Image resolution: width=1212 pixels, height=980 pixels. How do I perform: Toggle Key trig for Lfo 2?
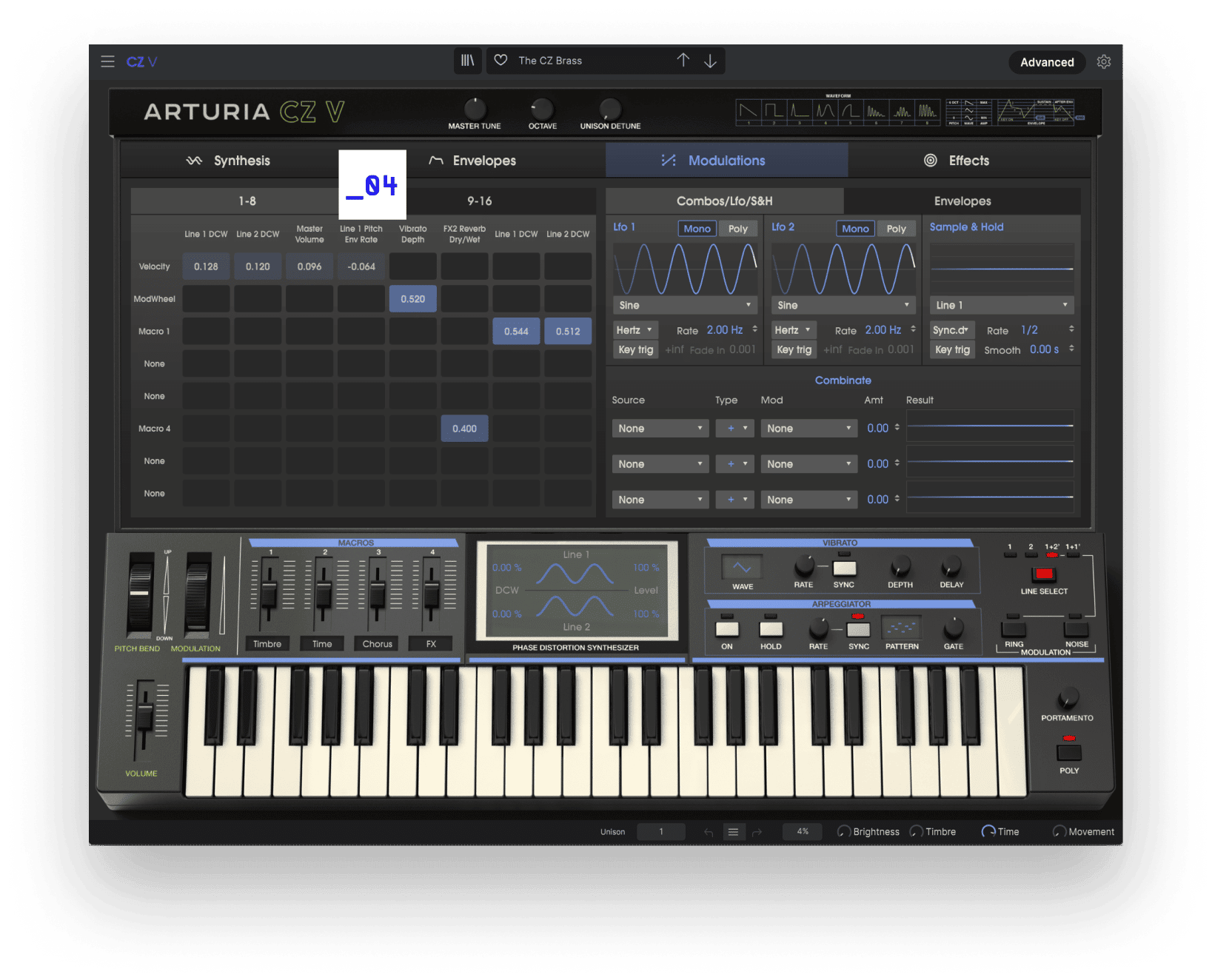[x=794, y=349]
